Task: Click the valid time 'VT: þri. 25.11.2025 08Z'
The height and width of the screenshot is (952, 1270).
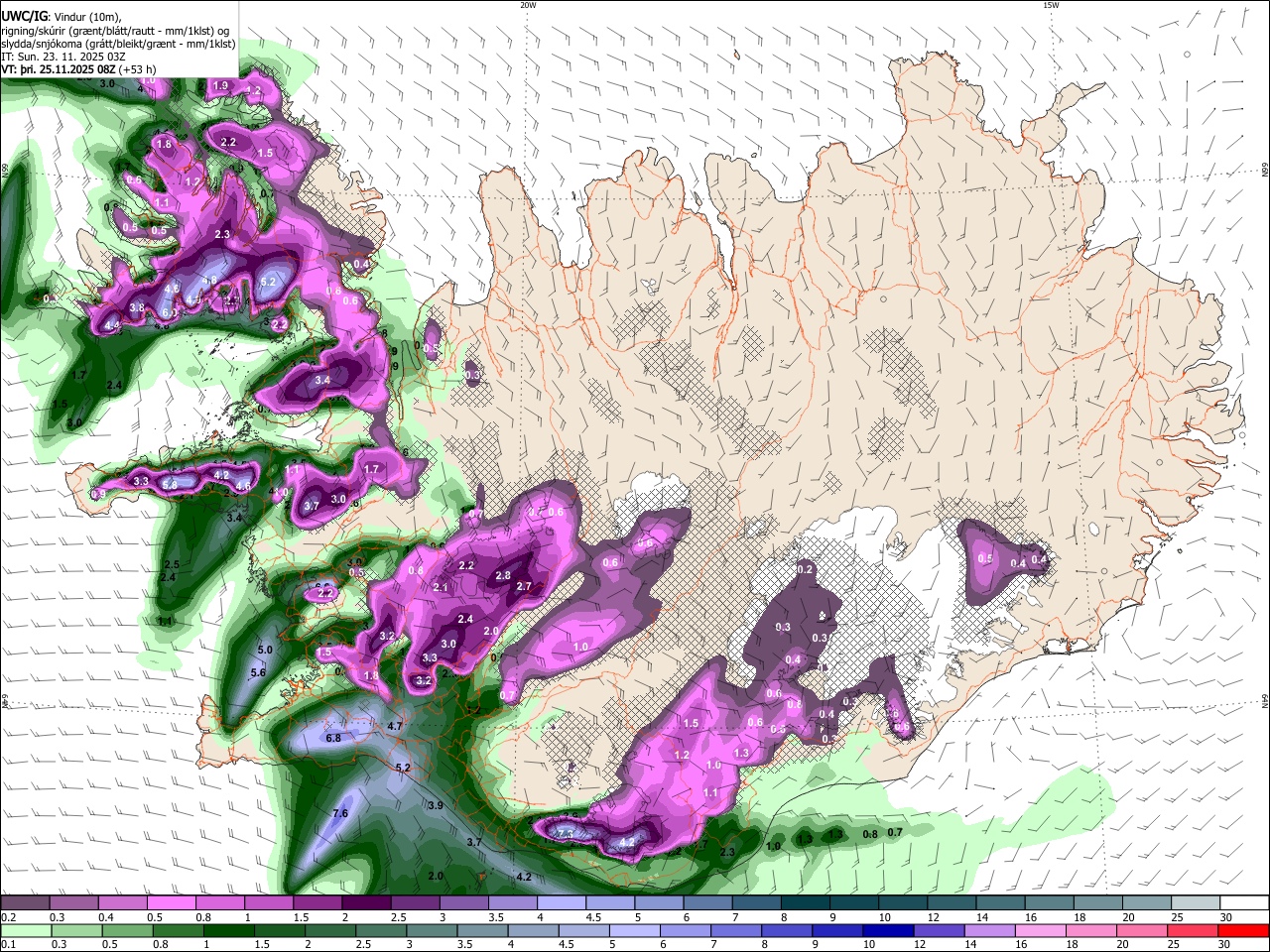Action: click(59, 69)
